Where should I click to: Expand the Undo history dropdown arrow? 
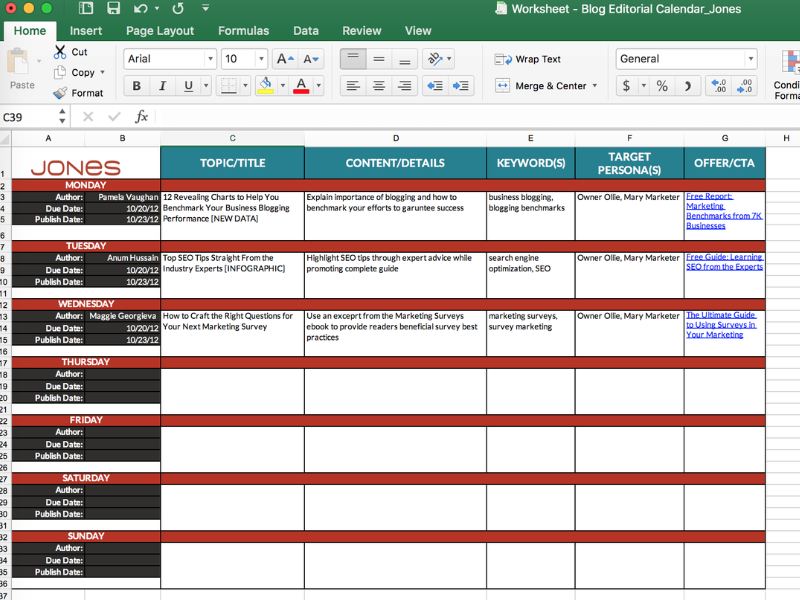tap(157, 8)
